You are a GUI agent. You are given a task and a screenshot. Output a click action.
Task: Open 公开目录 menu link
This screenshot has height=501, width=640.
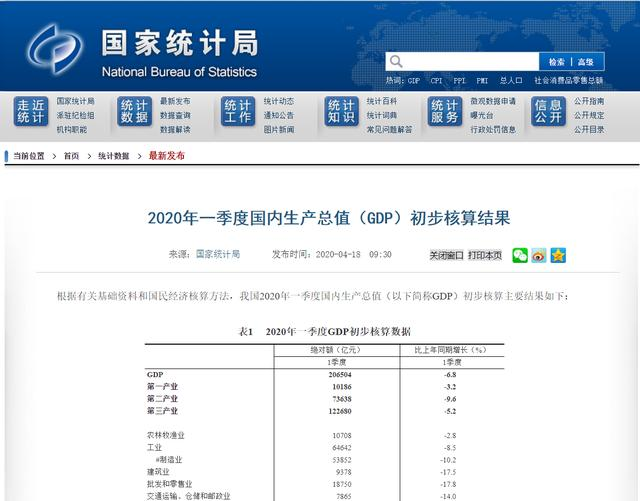589,129
